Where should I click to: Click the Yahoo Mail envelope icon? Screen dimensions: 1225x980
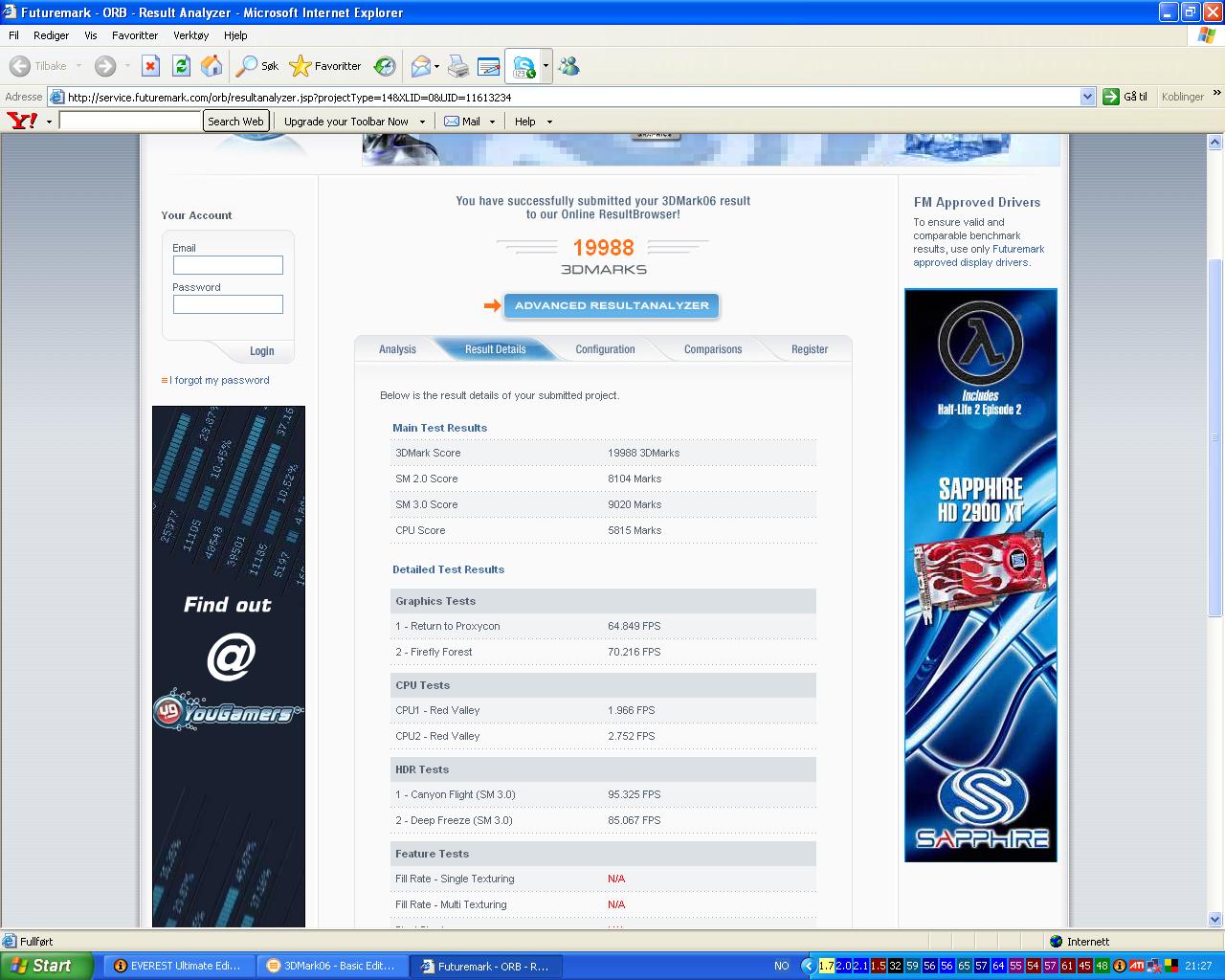452,122
